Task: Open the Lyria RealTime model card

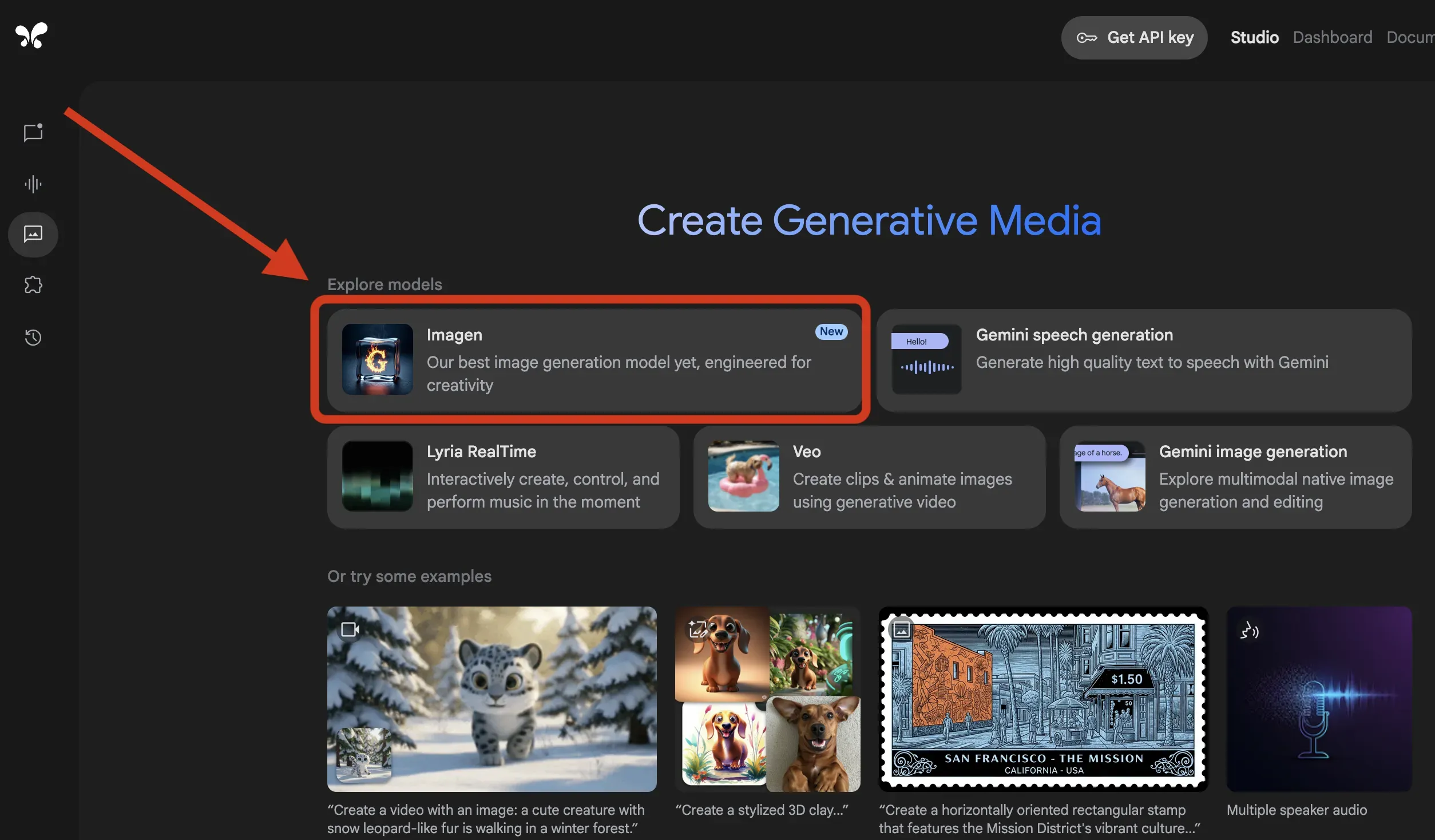Action: (502, 477)
